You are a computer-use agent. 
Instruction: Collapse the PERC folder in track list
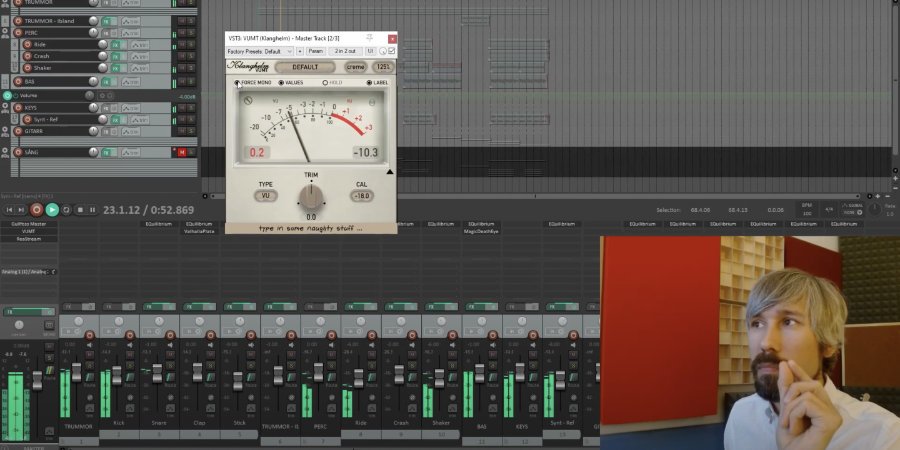pos(5,33)
